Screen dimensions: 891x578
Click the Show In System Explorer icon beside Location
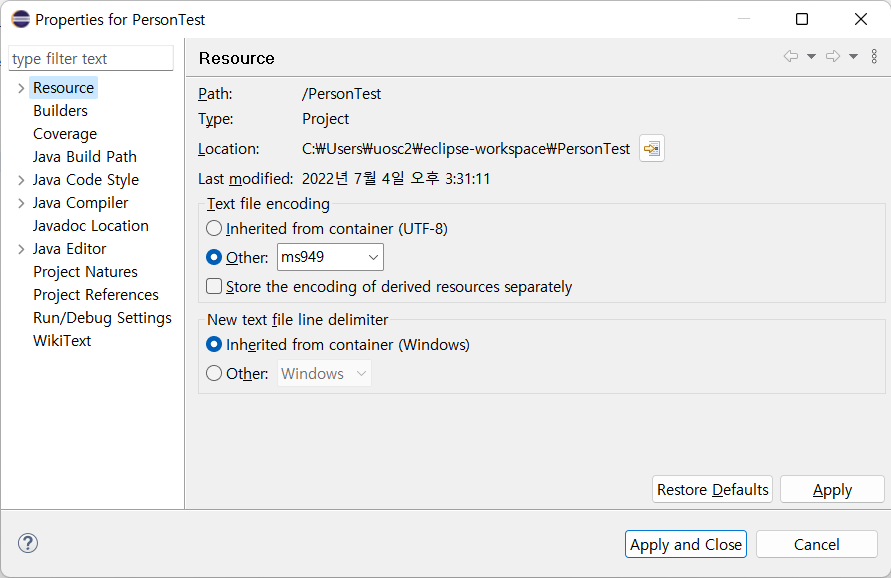coord(652,149)
